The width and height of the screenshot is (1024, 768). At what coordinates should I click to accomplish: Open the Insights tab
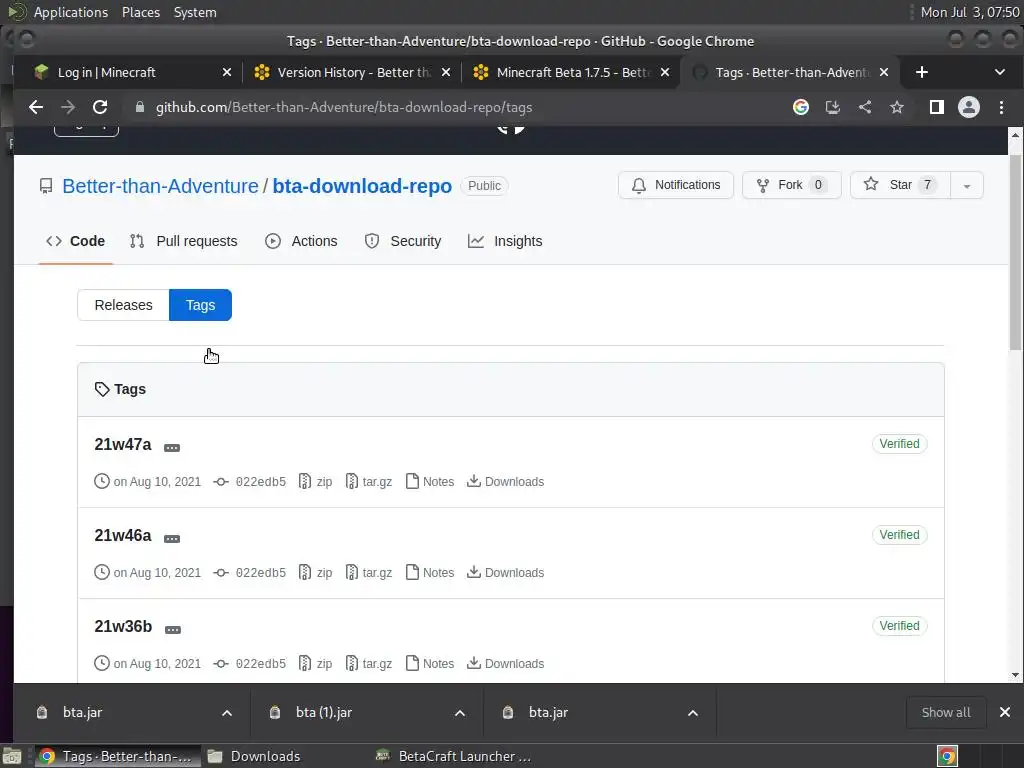click(505, 241)
